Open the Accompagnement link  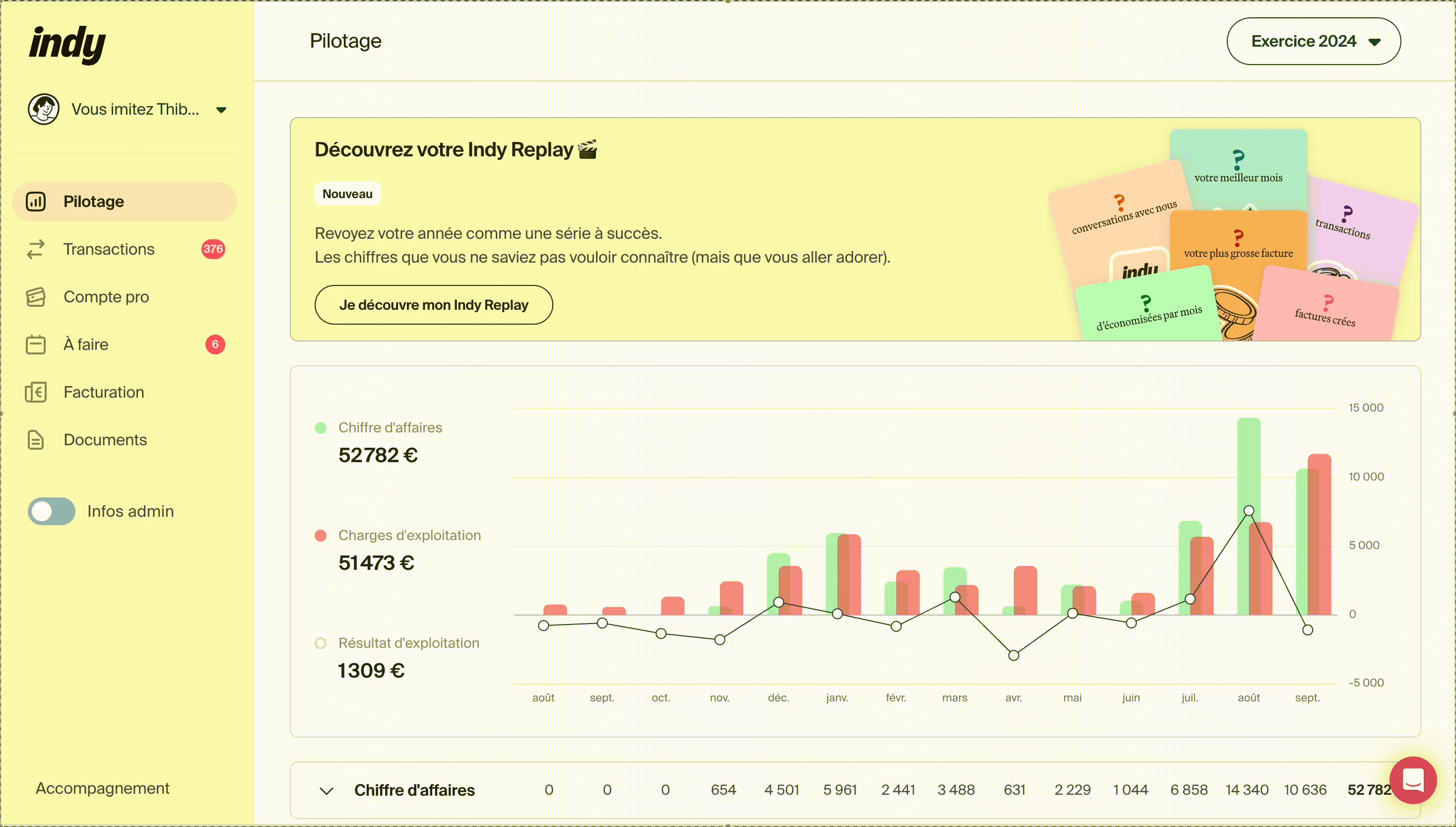(103, 788)
